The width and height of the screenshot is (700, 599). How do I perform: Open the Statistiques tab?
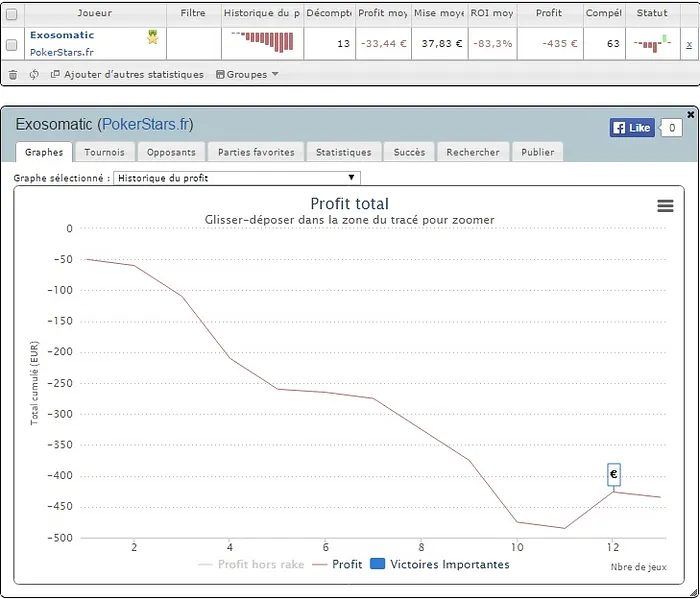pyautogui.click(x=343, y=152)
